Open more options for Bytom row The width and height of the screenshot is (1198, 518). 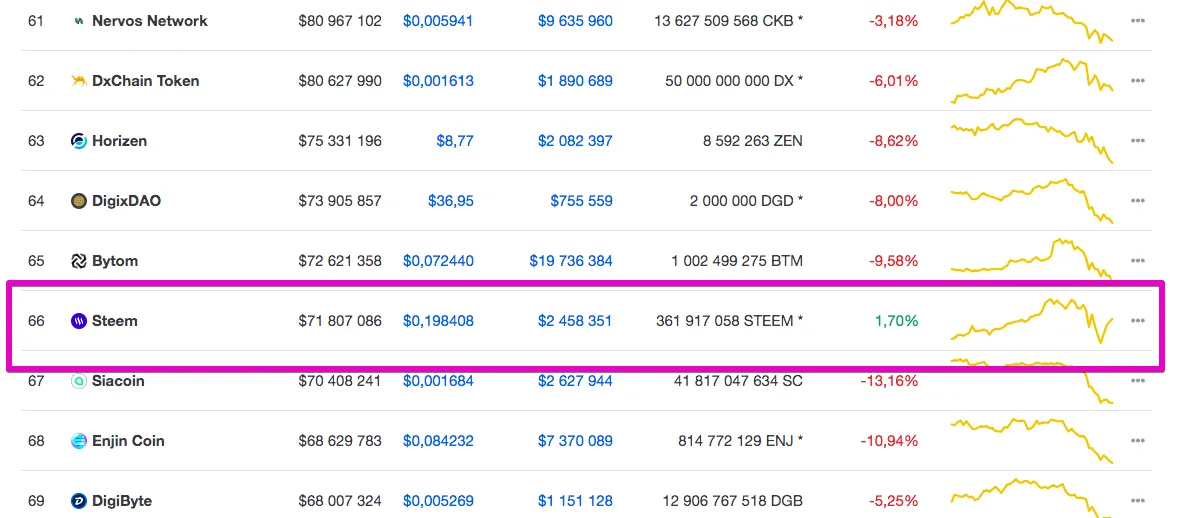point(1138,261)
